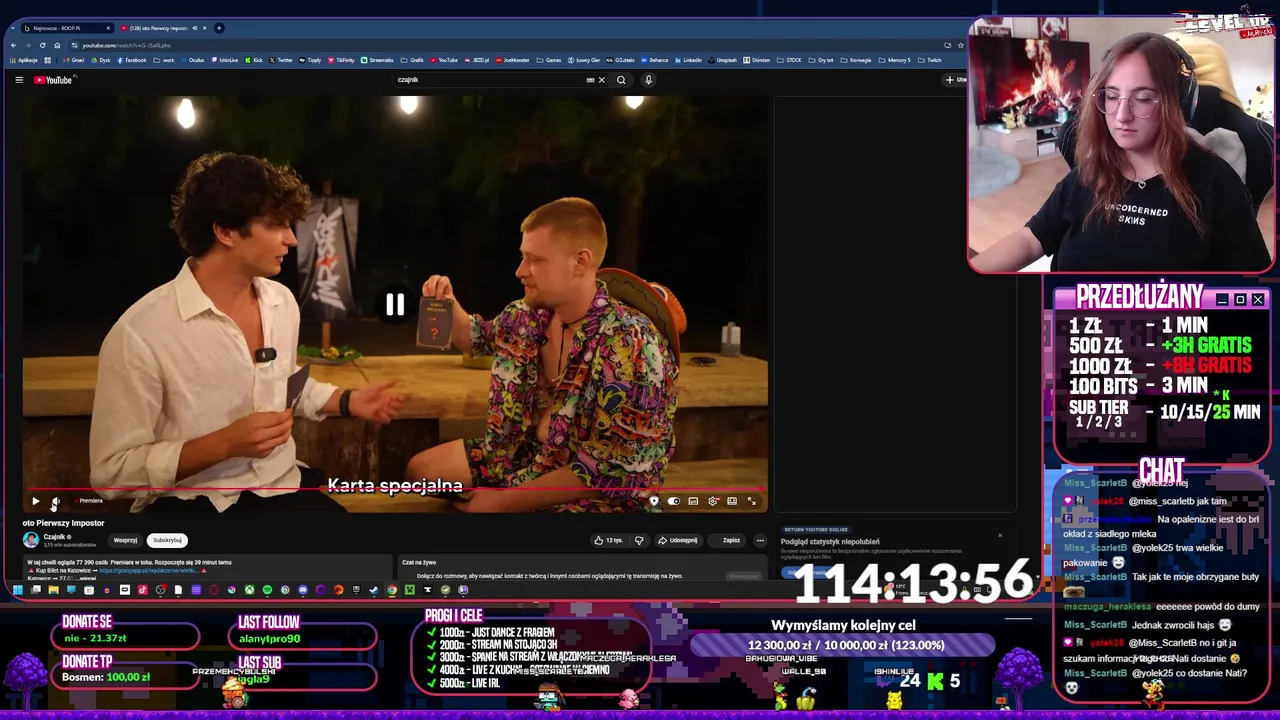Seek using the red progress bar
The height and width of the screenshot is (720, 1280).
(x=395, y=490)
